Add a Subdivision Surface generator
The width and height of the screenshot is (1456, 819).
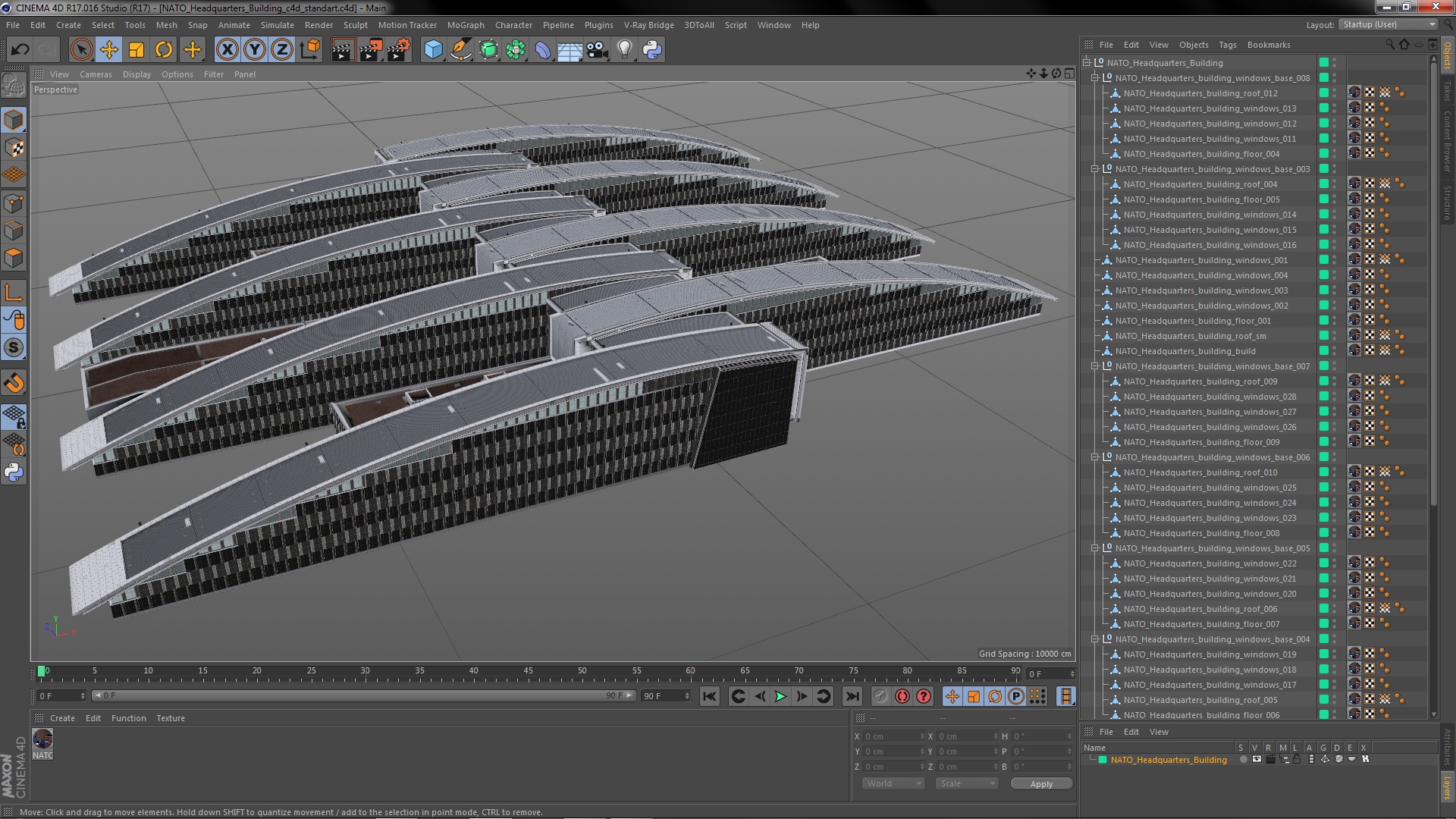click(x=488, y=50)
